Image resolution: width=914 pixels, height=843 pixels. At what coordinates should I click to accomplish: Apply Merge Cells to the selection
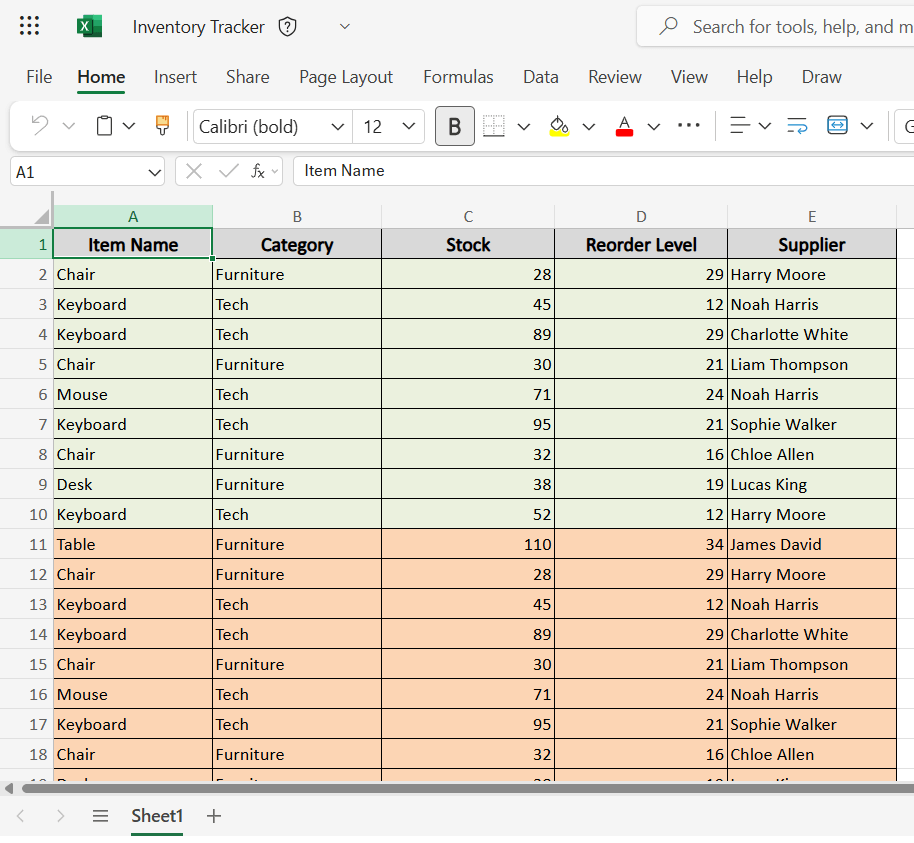coord(838,126)
